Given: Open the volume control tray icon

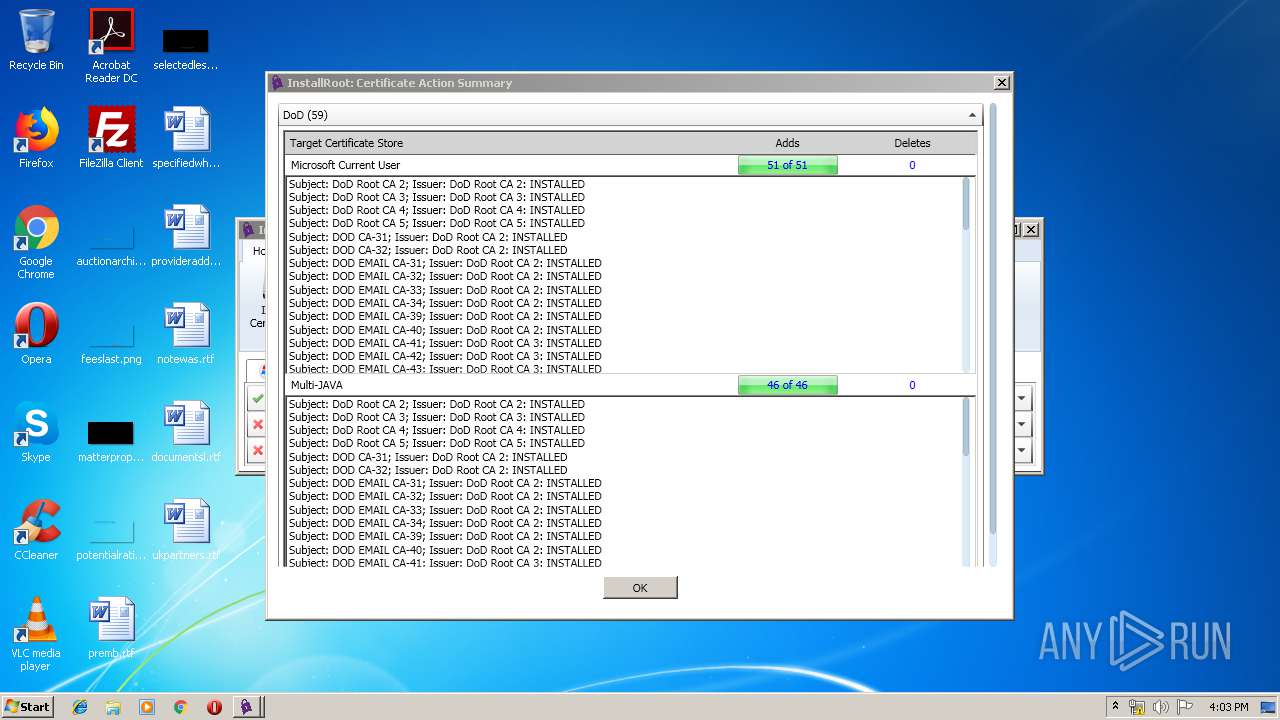Looking at the screenshot, I should (x=1161, y=707).
